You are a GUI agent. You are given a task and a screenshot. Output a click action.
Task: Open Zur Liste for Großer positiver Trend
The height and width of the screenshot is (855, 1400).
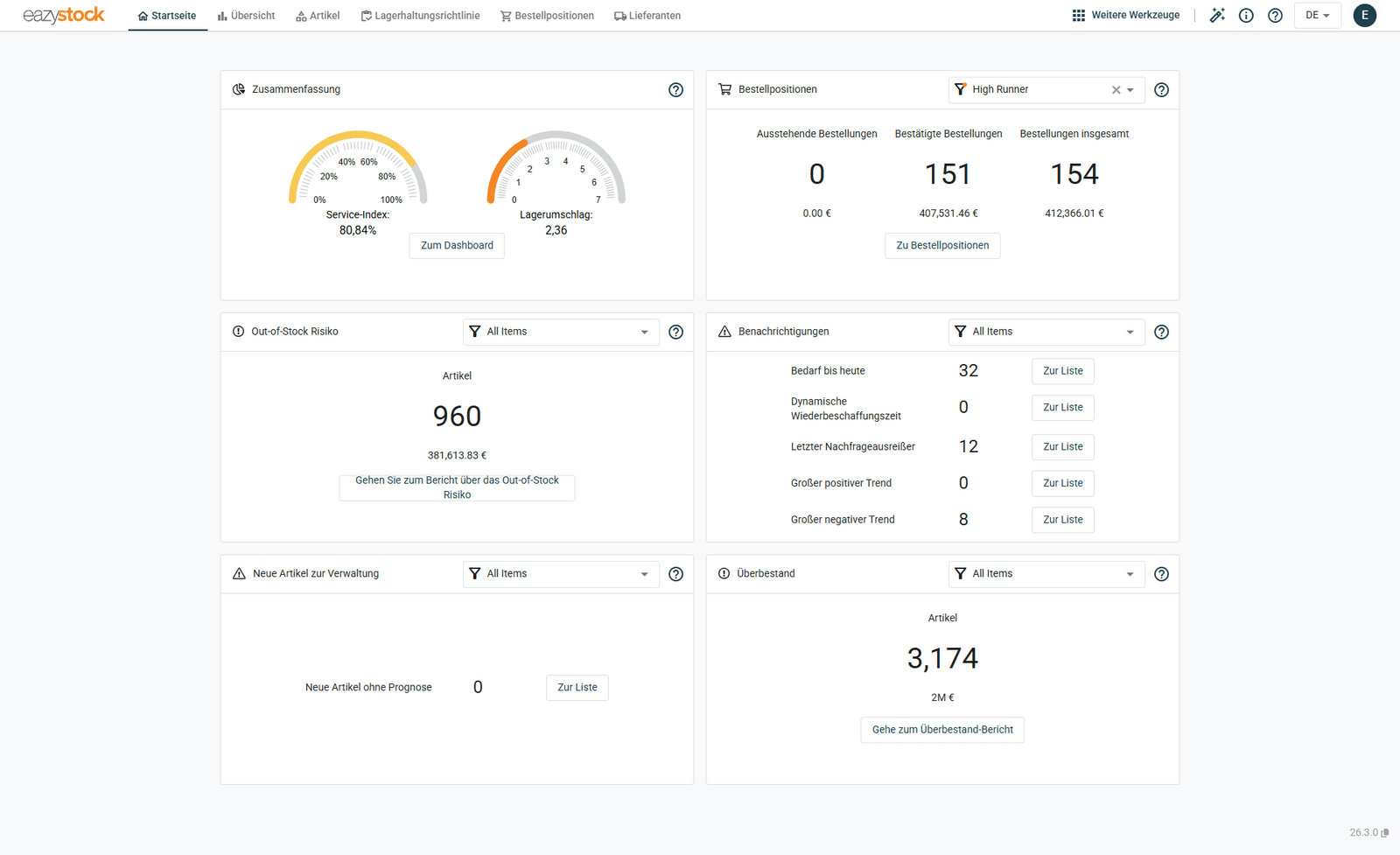click(x=1063, y=483)
